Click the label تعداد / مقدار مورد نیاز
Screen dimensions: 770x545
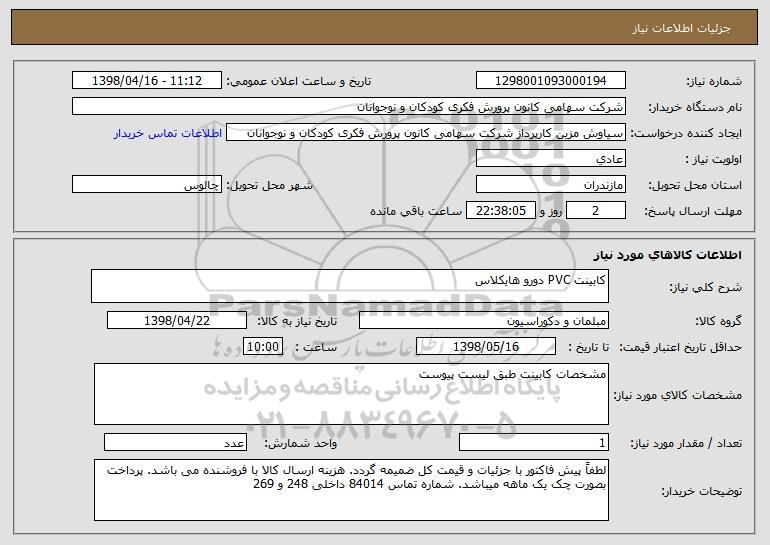686,443
